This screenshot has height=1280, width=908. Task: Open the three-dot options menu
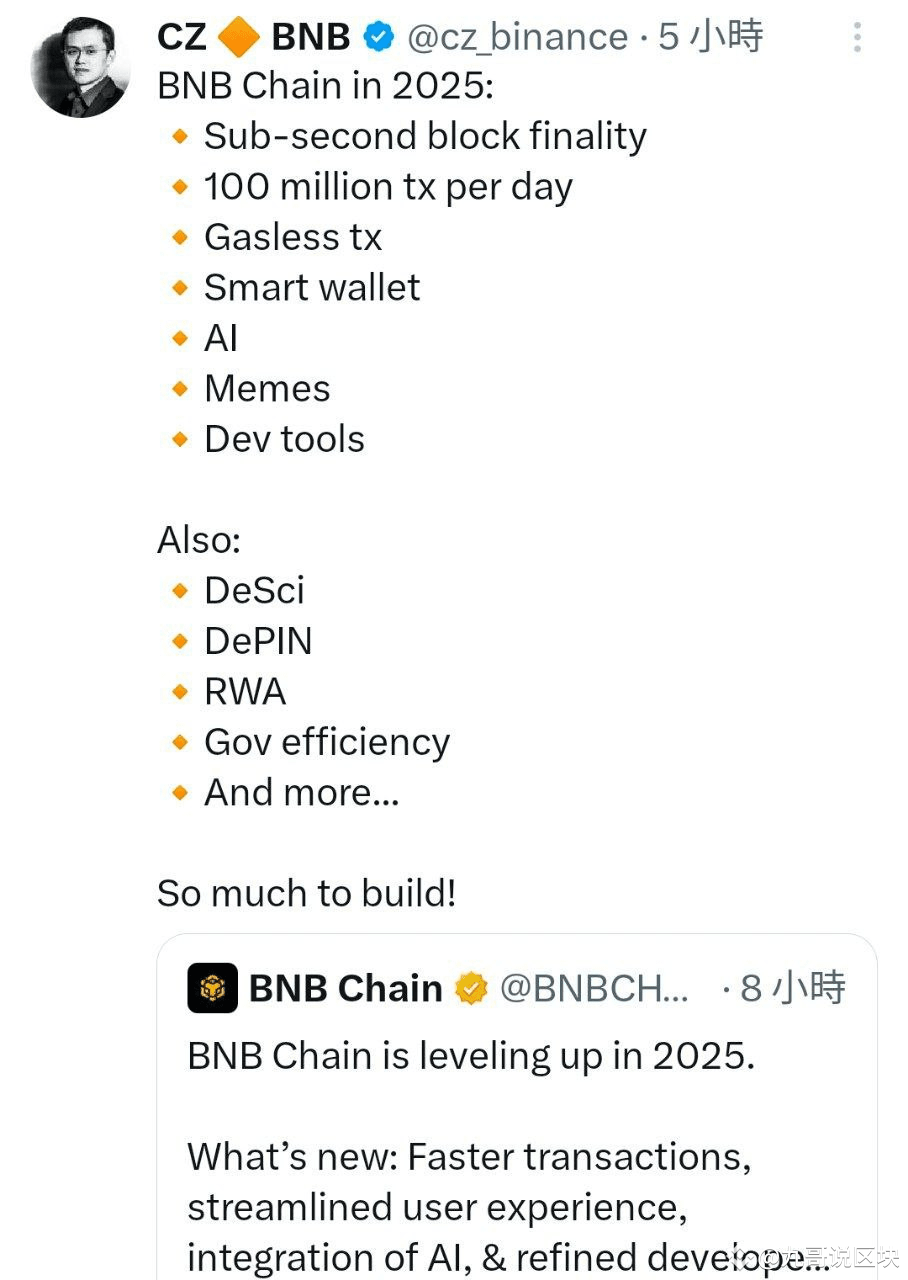click(857, 36)
